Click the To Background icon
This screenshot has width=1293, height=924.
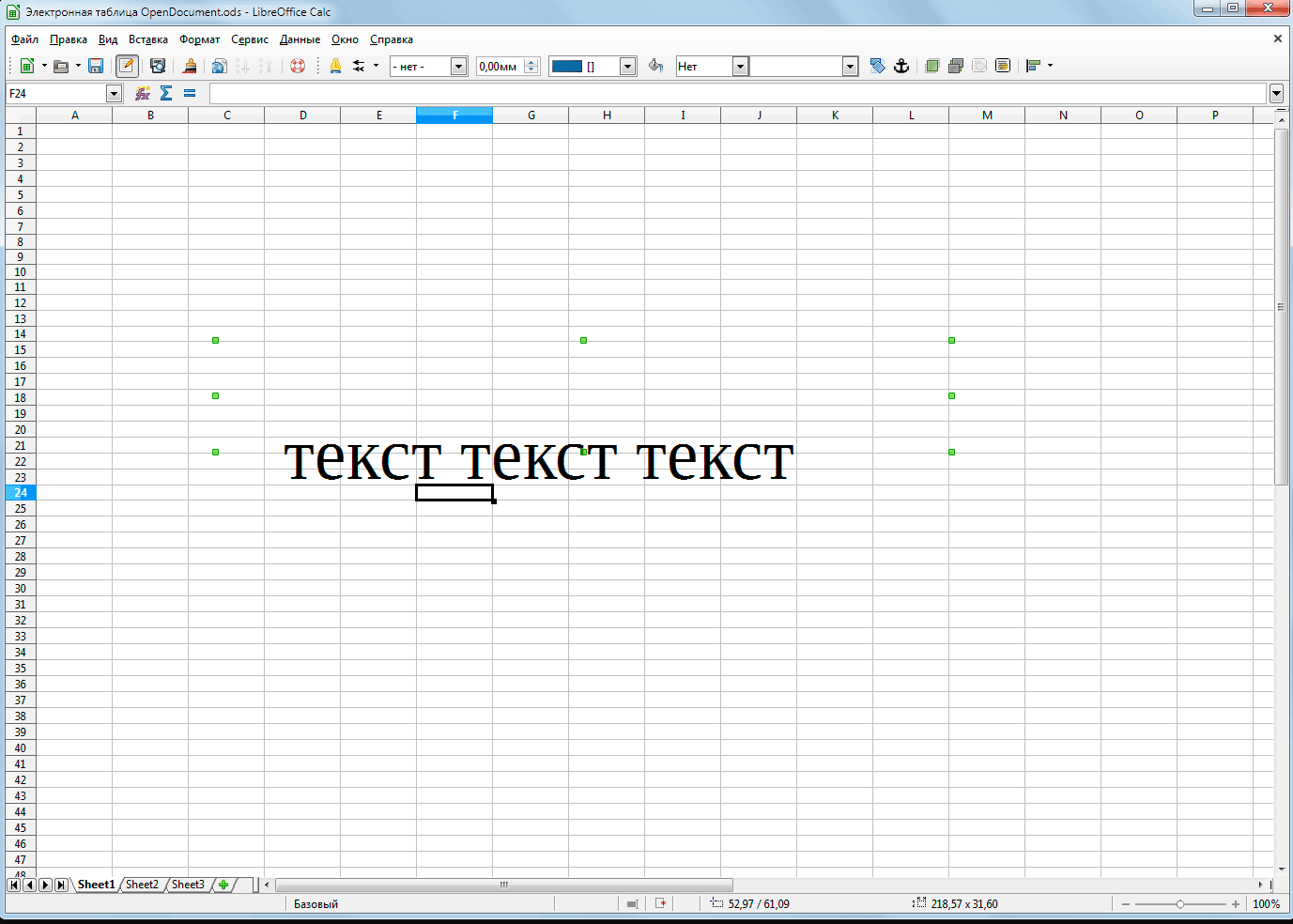(x=1003, y=66)
